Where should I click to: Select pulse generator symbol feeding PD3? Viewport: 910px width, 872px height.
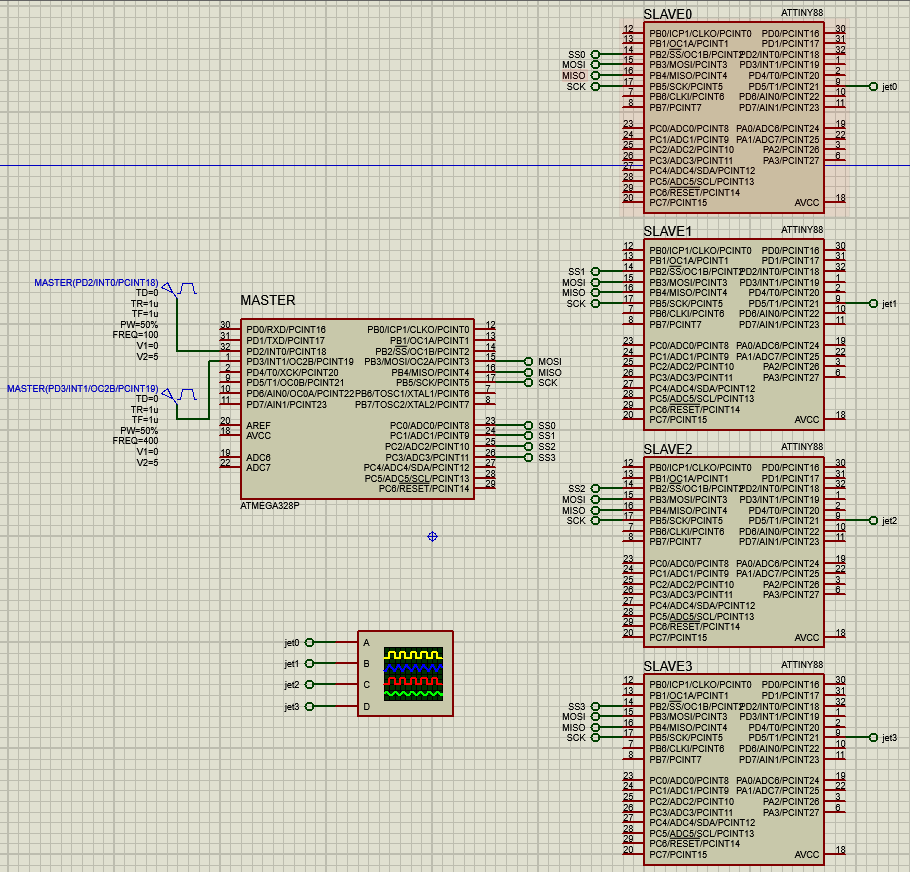179,395
